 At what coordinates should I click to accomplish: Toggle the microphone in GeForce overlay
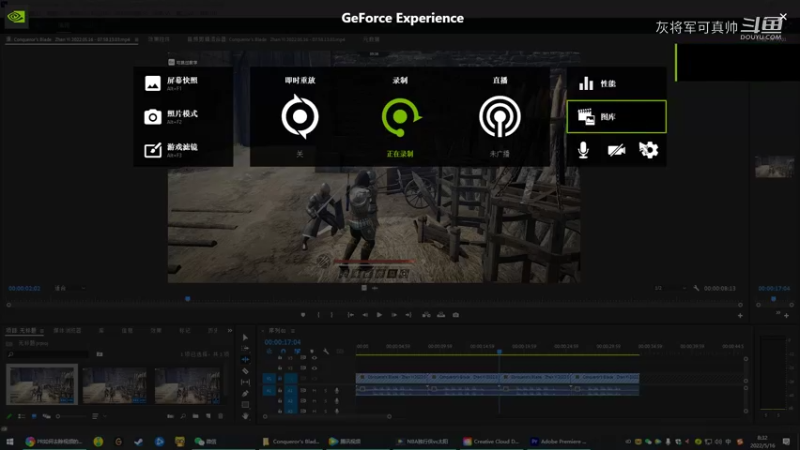tap(583, 150)
